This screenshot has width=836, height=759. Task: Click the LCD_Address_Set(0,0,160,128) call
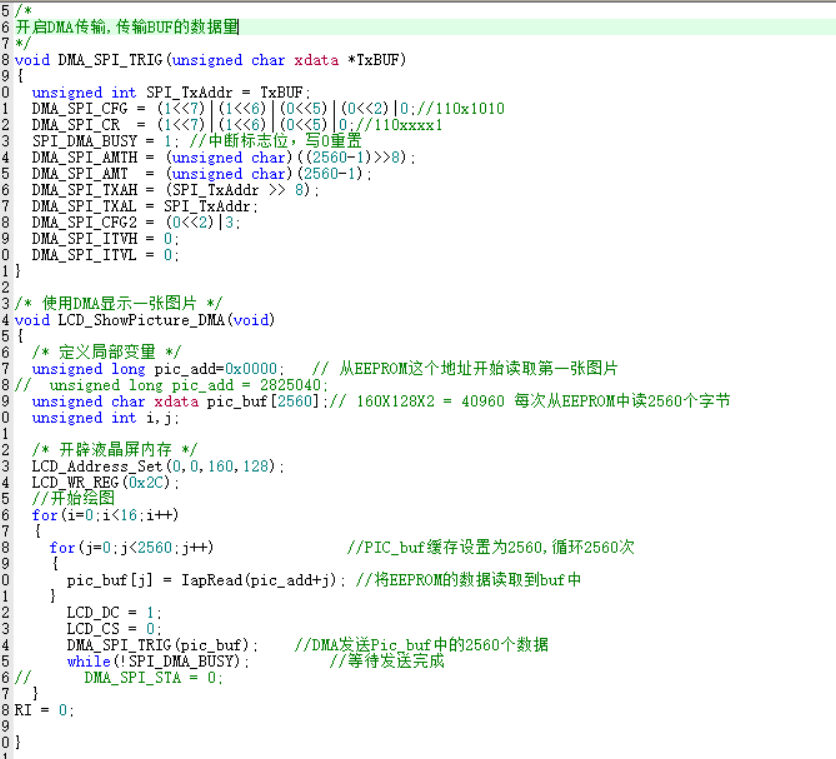tap(158, 466)
